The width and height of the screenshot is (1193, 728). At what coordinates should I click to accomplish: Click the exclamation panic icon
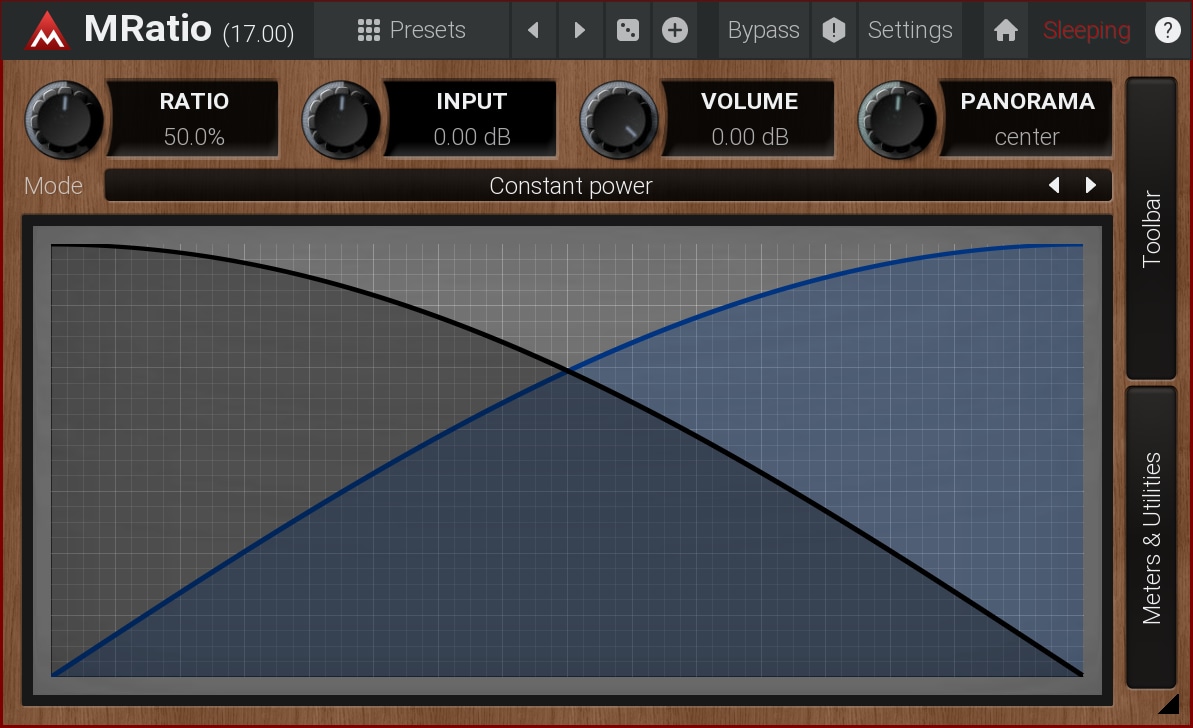click(x=833, y=30)
